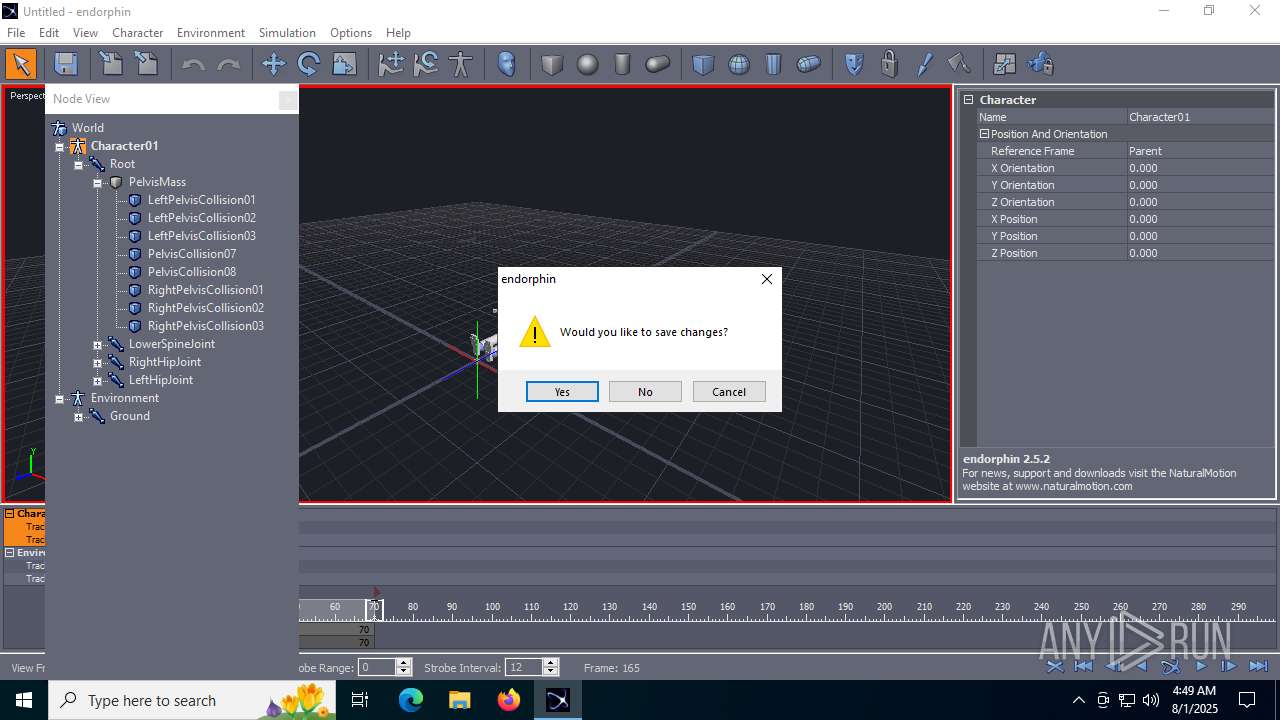This screenshot has width=1280, height=720.
Task: Click No in save dialog
Action: point(645,392)
